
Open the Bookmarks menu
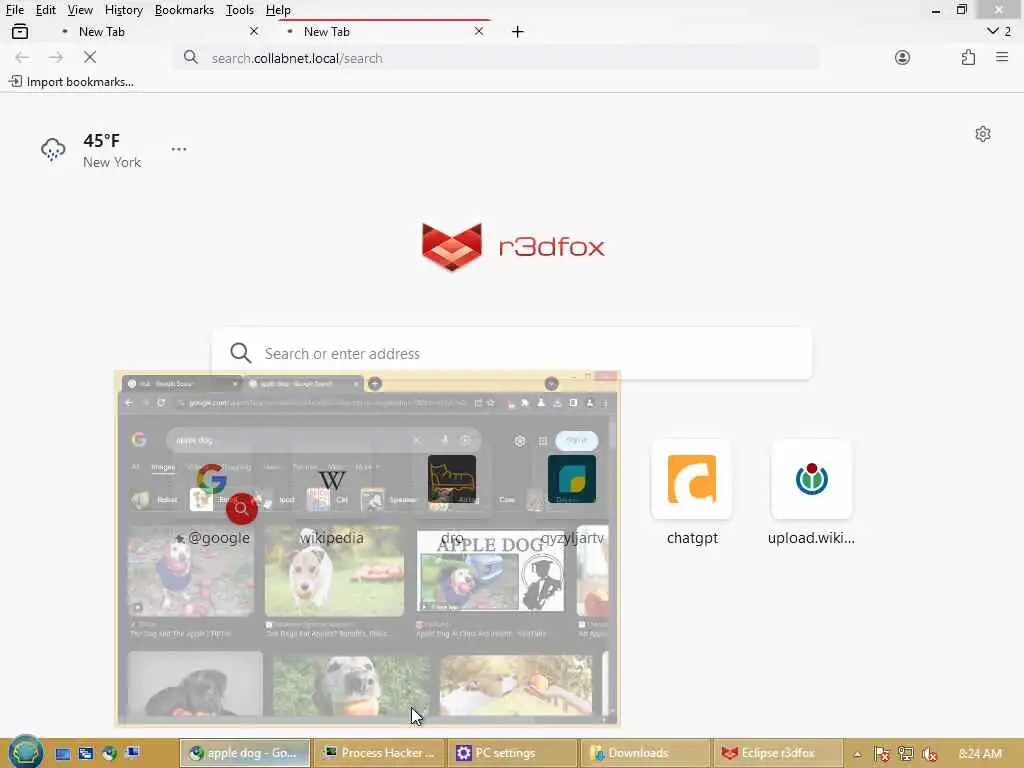point(184,10)
